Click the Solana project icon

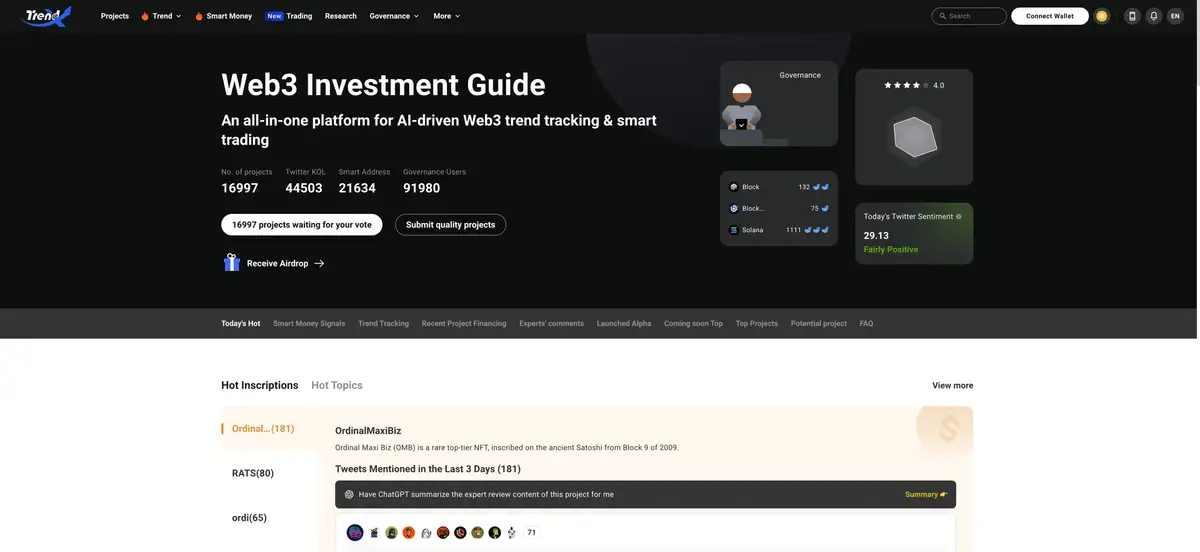pos(733,230)
